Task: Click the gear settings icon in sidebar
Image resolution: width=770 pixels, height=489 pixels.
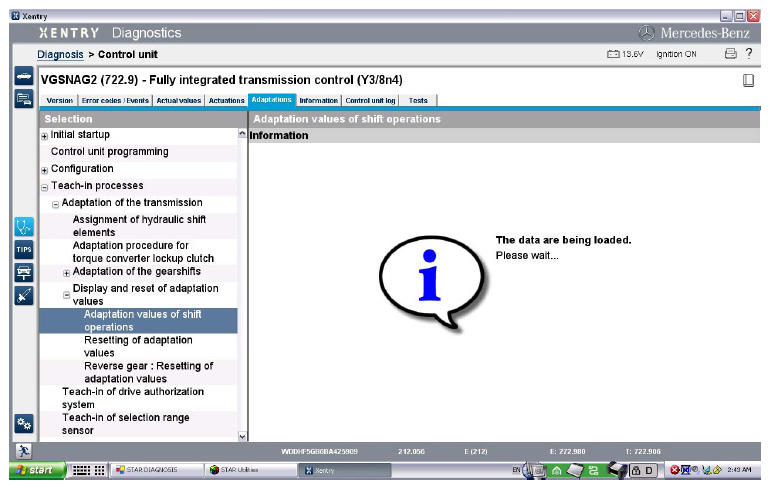Action: [23, 424]
